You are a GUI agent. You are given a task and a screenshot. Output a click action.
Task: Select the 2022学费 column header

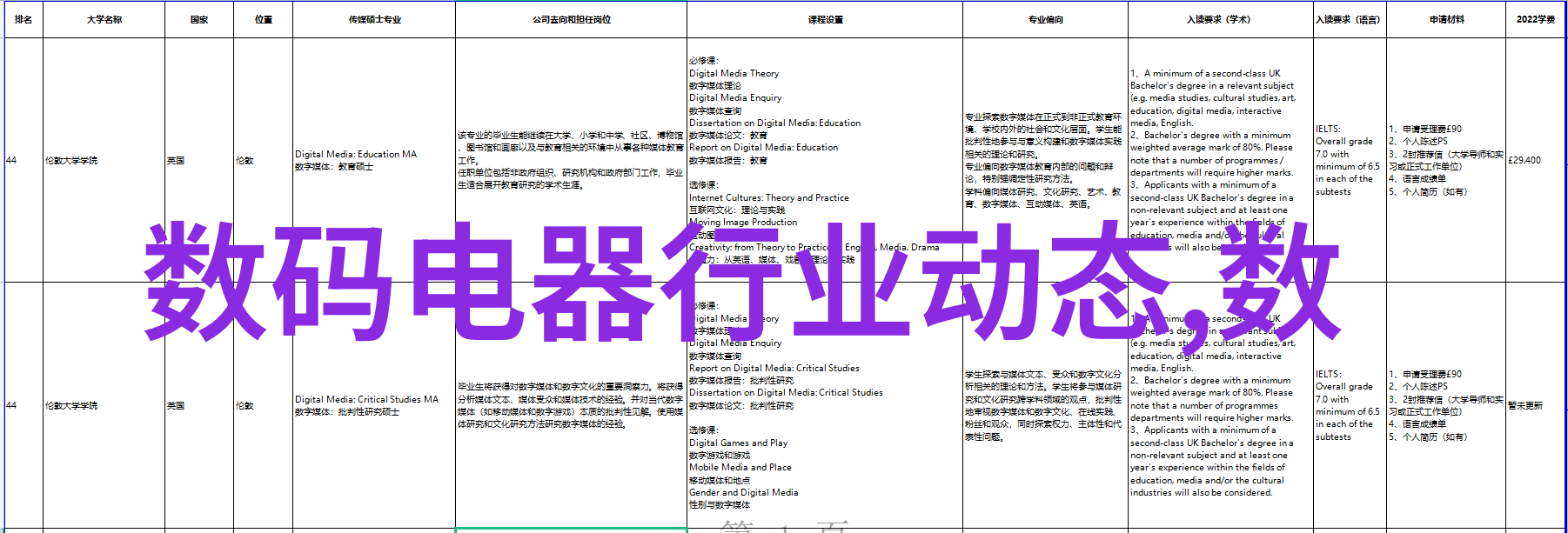tap(1535, 19)
